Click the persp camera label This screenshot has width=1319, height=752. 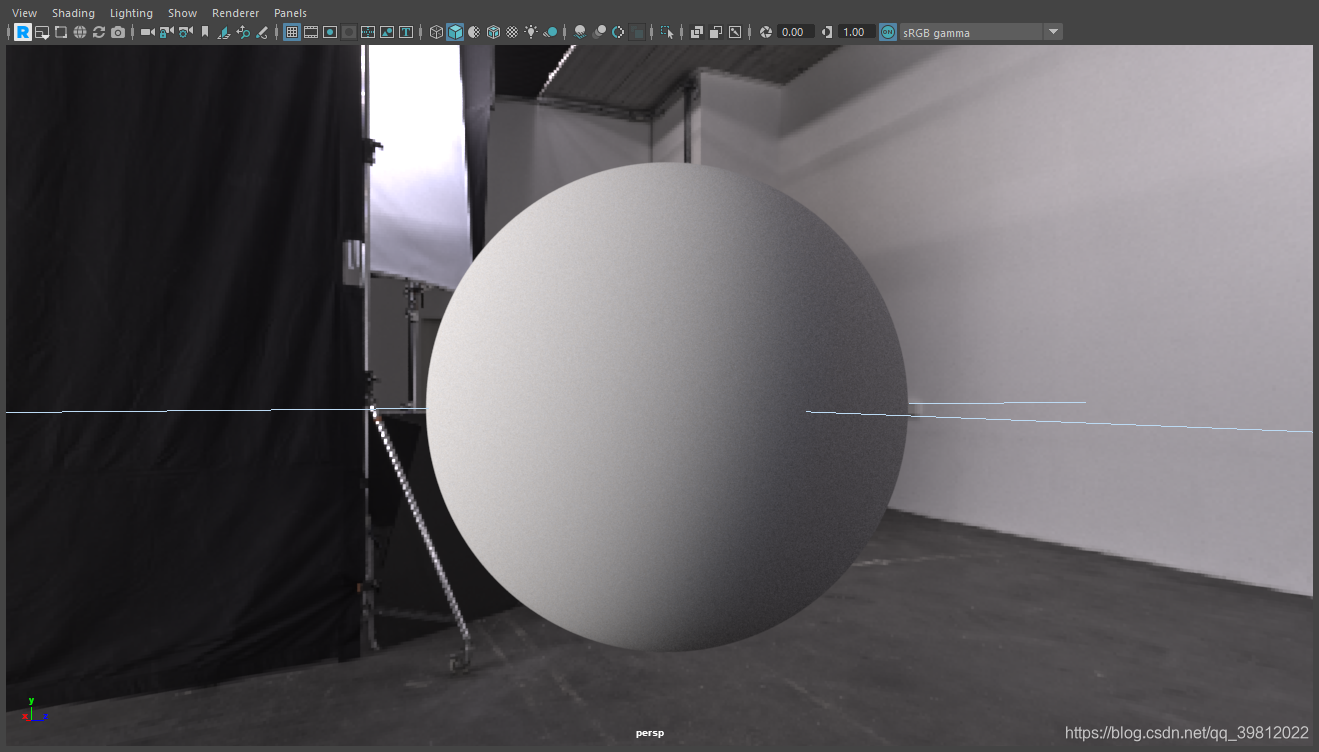click(x=649, y=733)
